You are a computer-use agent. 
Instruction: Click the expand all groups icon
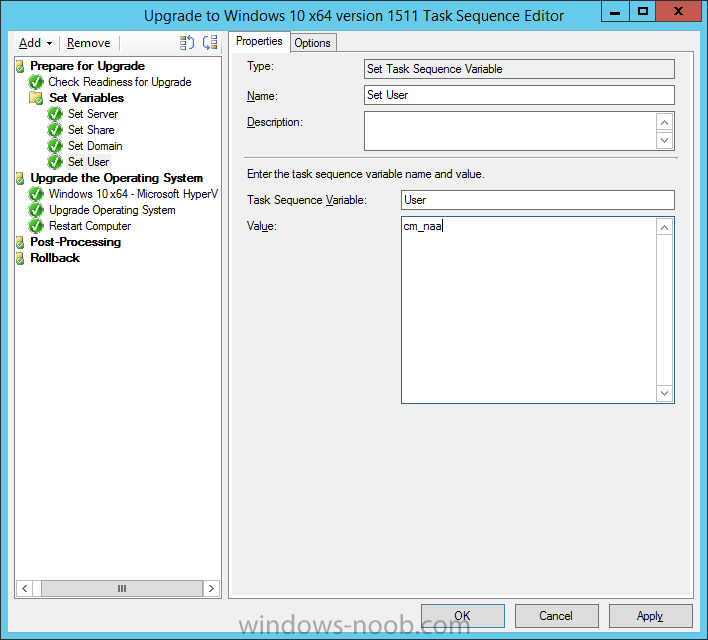[x=186, y=43]
